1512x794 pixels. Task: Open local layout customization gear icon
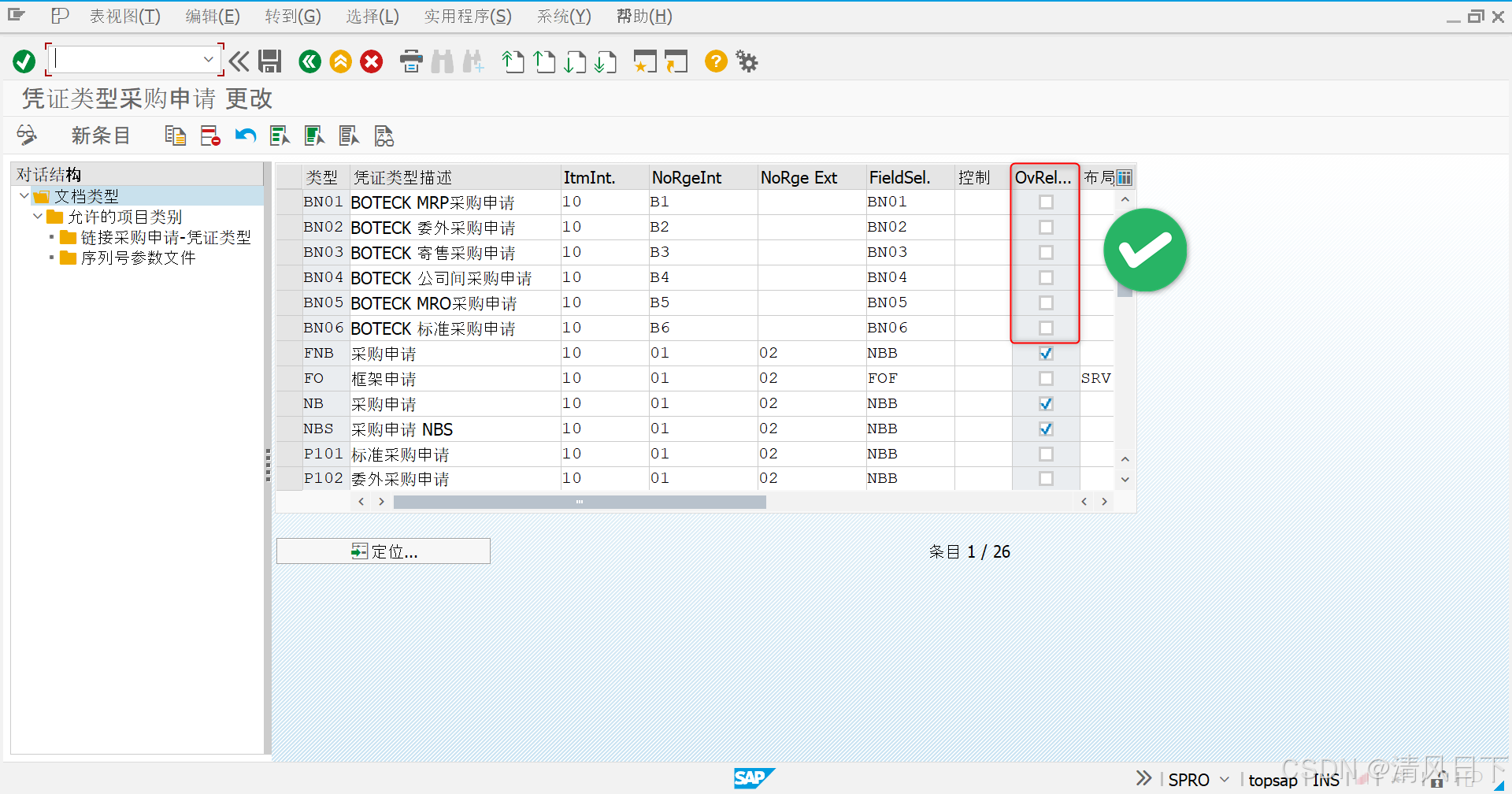pyautogui.click(x=746, y=61)
